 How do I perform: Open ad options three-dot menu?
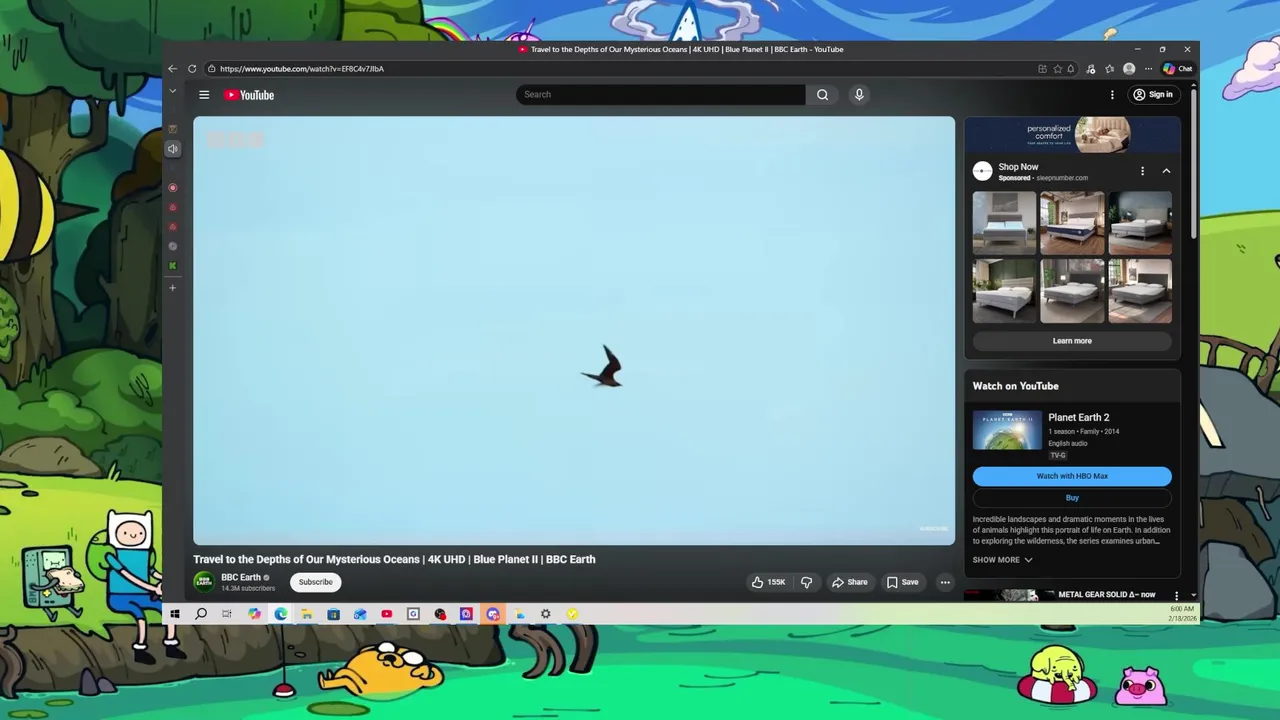1142,171
